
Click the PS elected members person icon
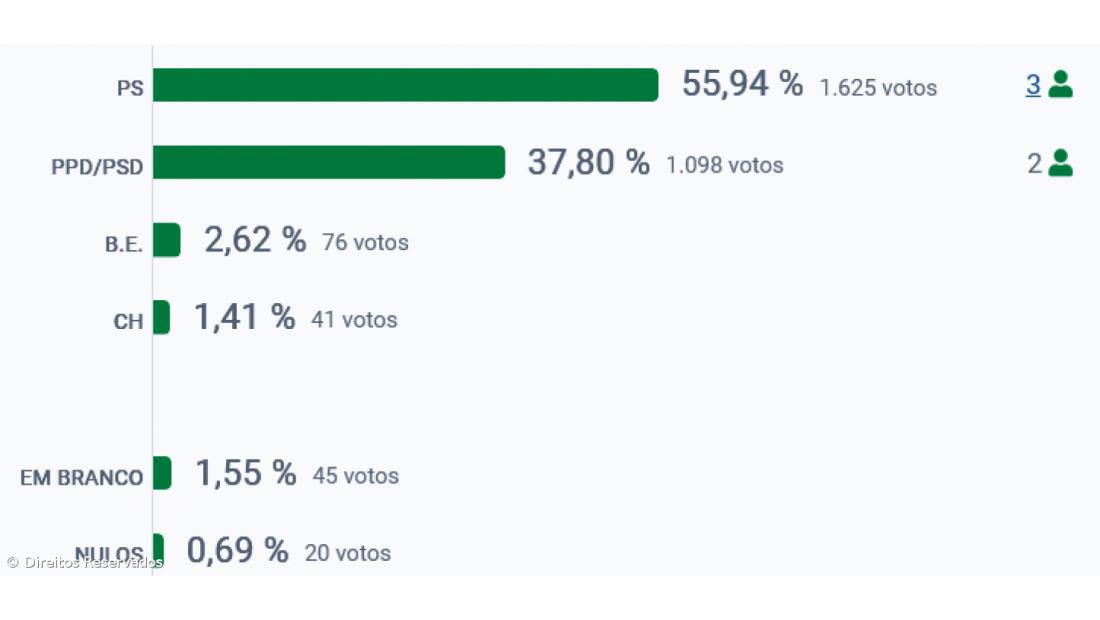[x=1061, y=85]
